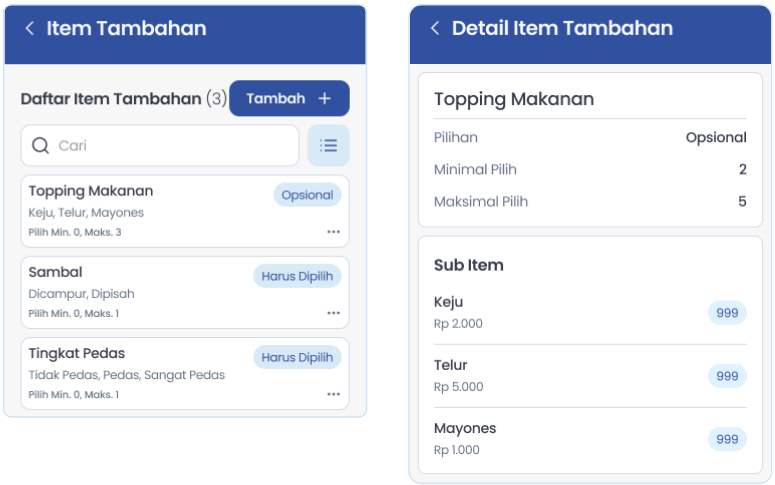This screenshot has width=775, height=485.
Task: Click the Cari search field
Action: click(160, 145)
